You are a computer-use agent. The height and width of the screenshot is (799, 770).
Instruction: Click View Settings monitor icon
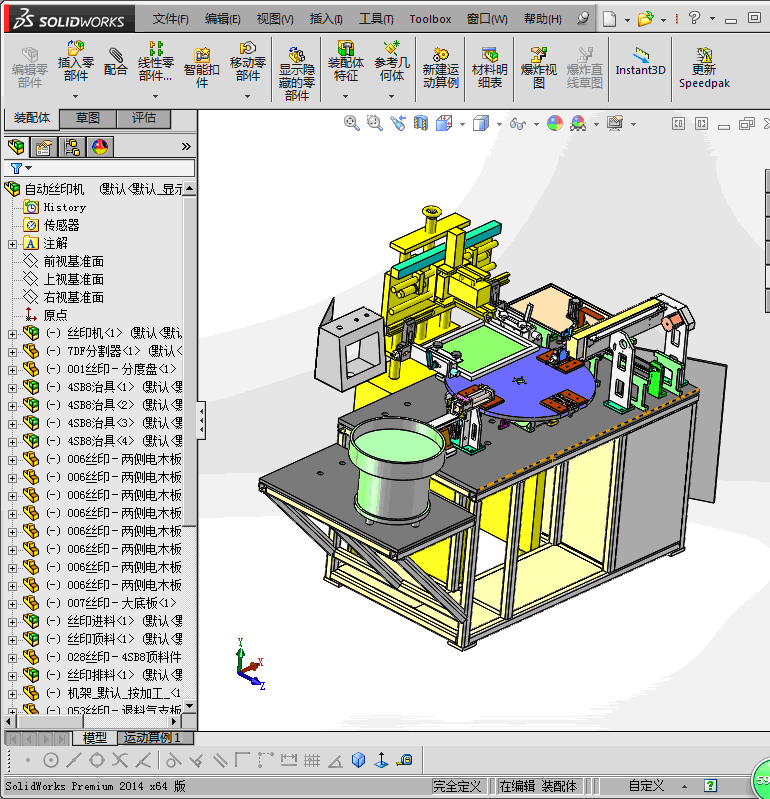(x=615, y=123)
